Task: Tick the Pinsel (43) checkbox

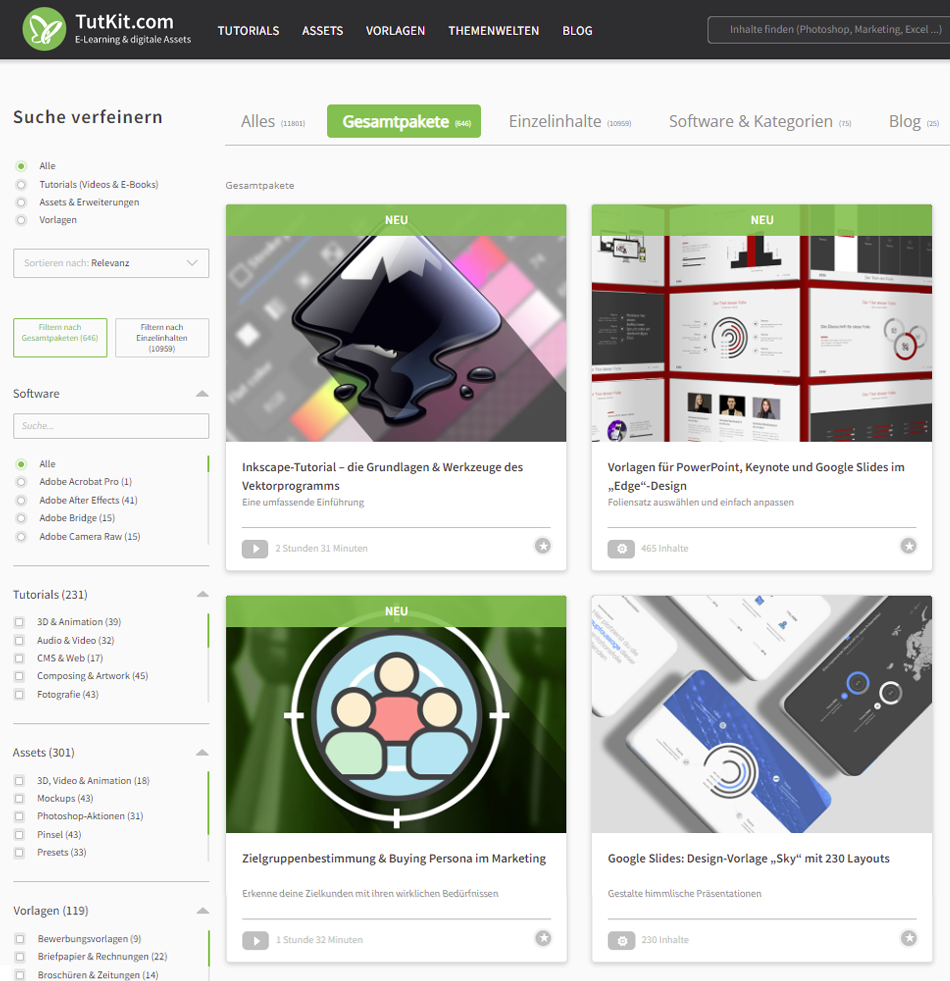Action: pyautogui.click(x=19, y=835)
